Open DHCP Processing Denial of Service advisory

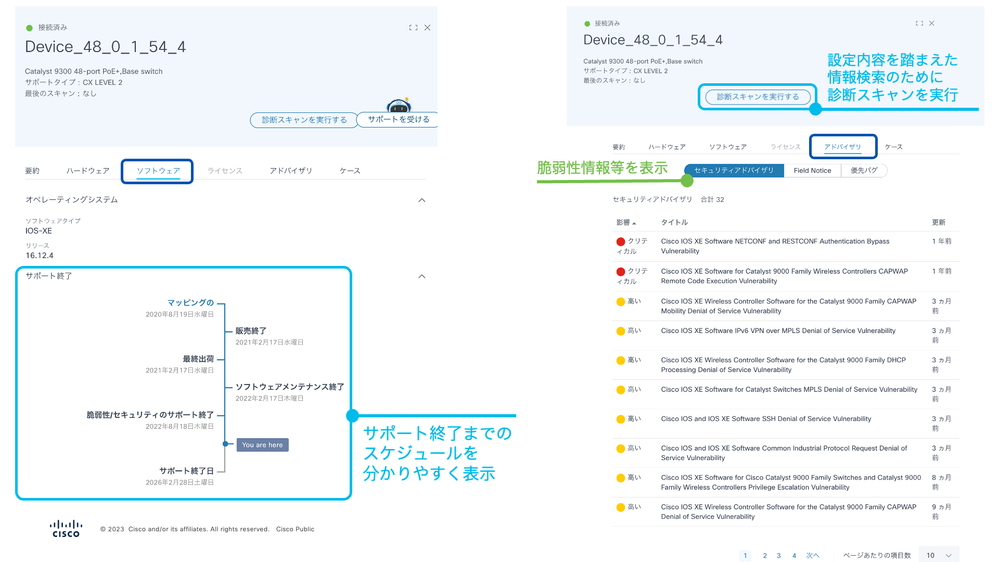pos(783,364)
